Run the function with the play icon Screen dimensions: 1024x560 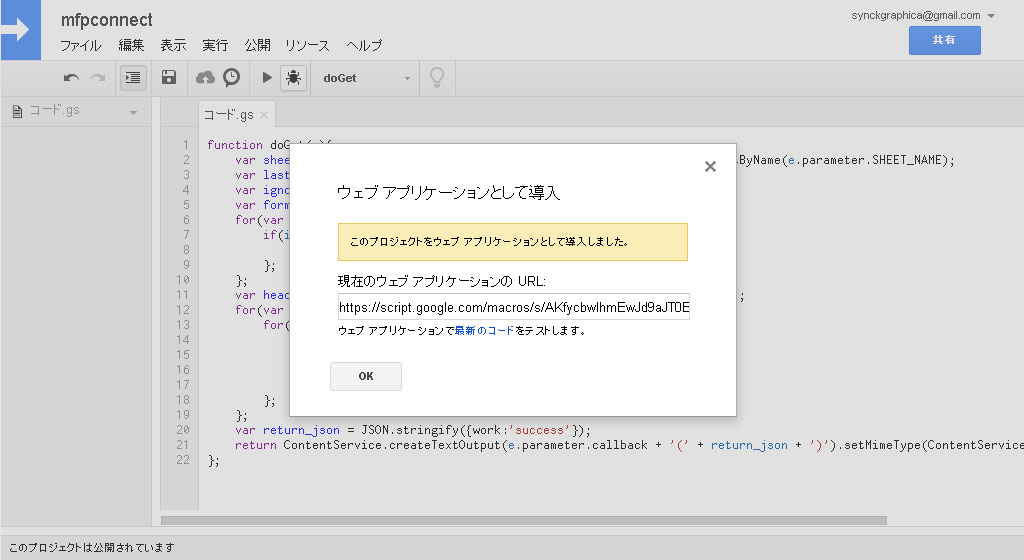(266, 78)
